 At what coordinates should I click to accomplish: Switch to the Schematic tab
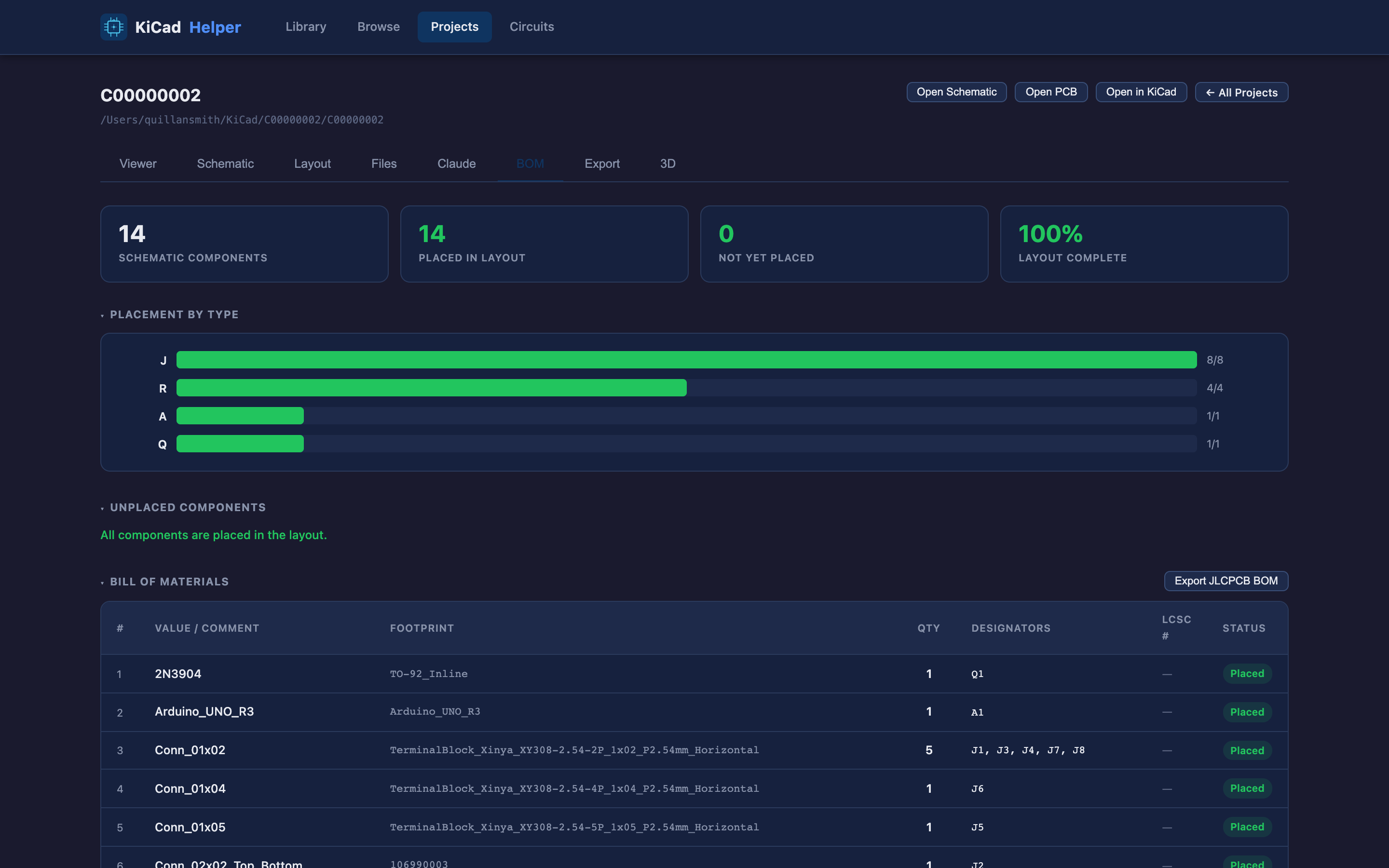[225, 163]
